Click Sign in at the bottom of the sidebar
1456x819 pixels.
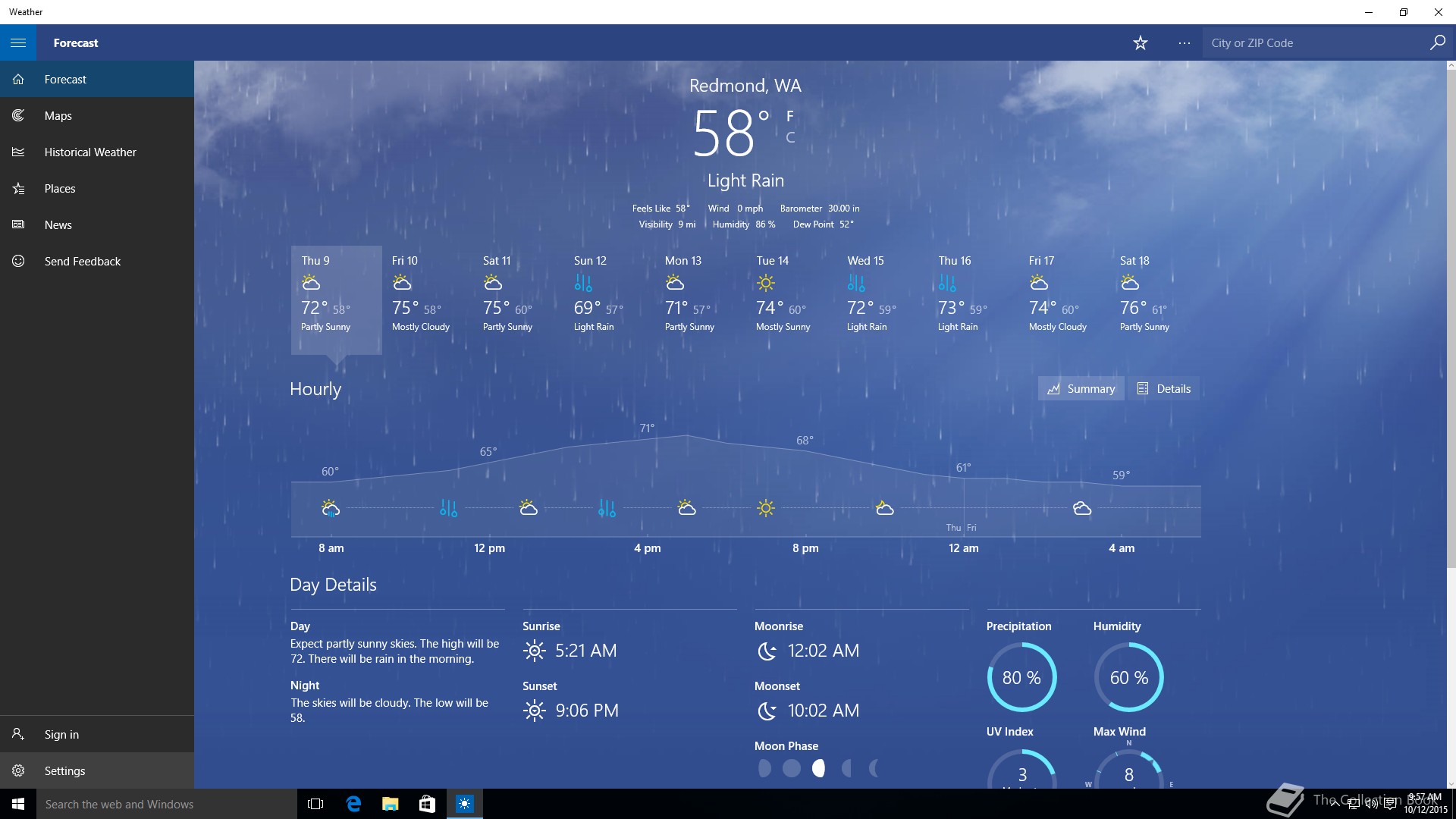(x=61, y=734)
